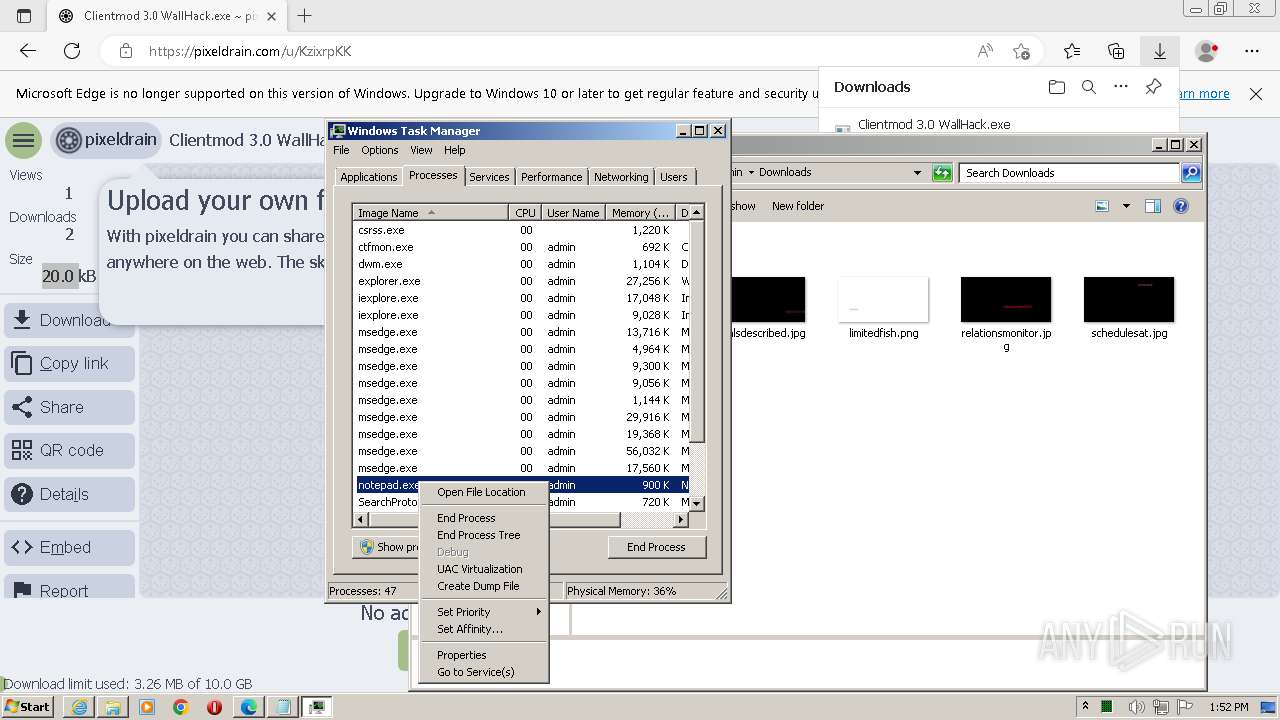The width and height of the screenshot is (1280, 720).
Task: Open Internet Explorer from taskbar
Action: click(x=79, y=707)
